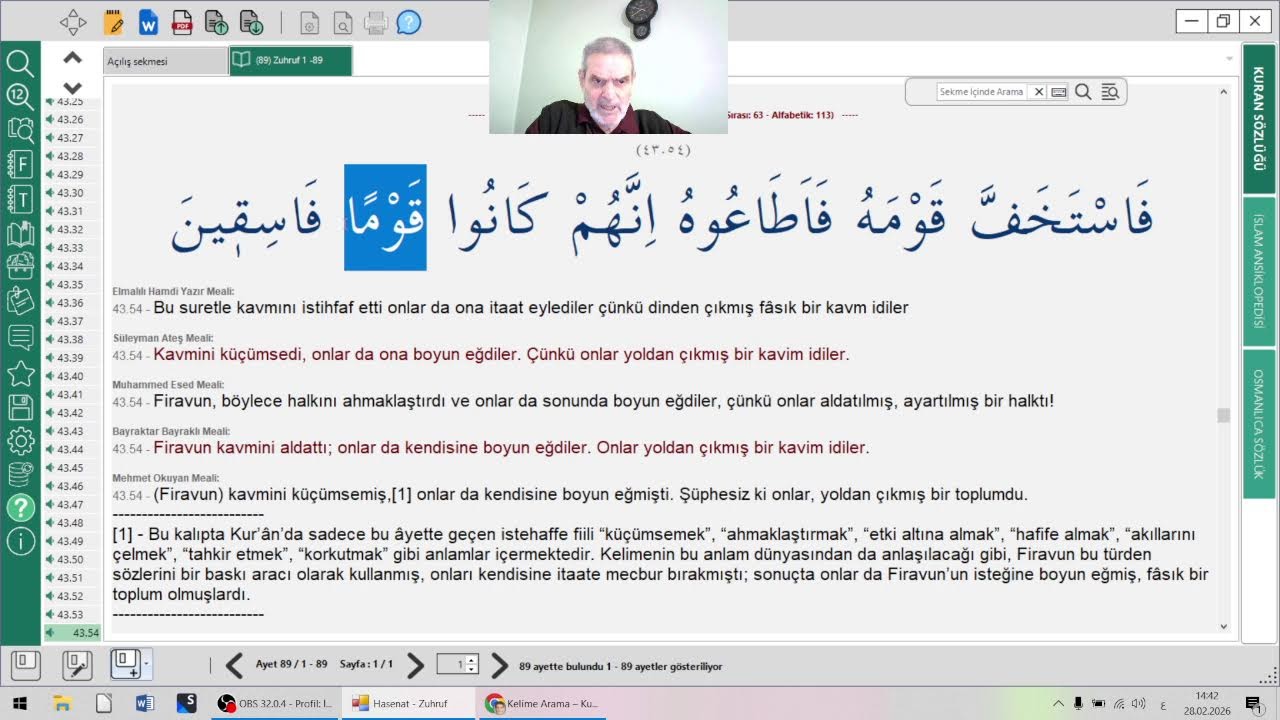Open Windows Start menu

pyautogui.click(x=19, y=704)
